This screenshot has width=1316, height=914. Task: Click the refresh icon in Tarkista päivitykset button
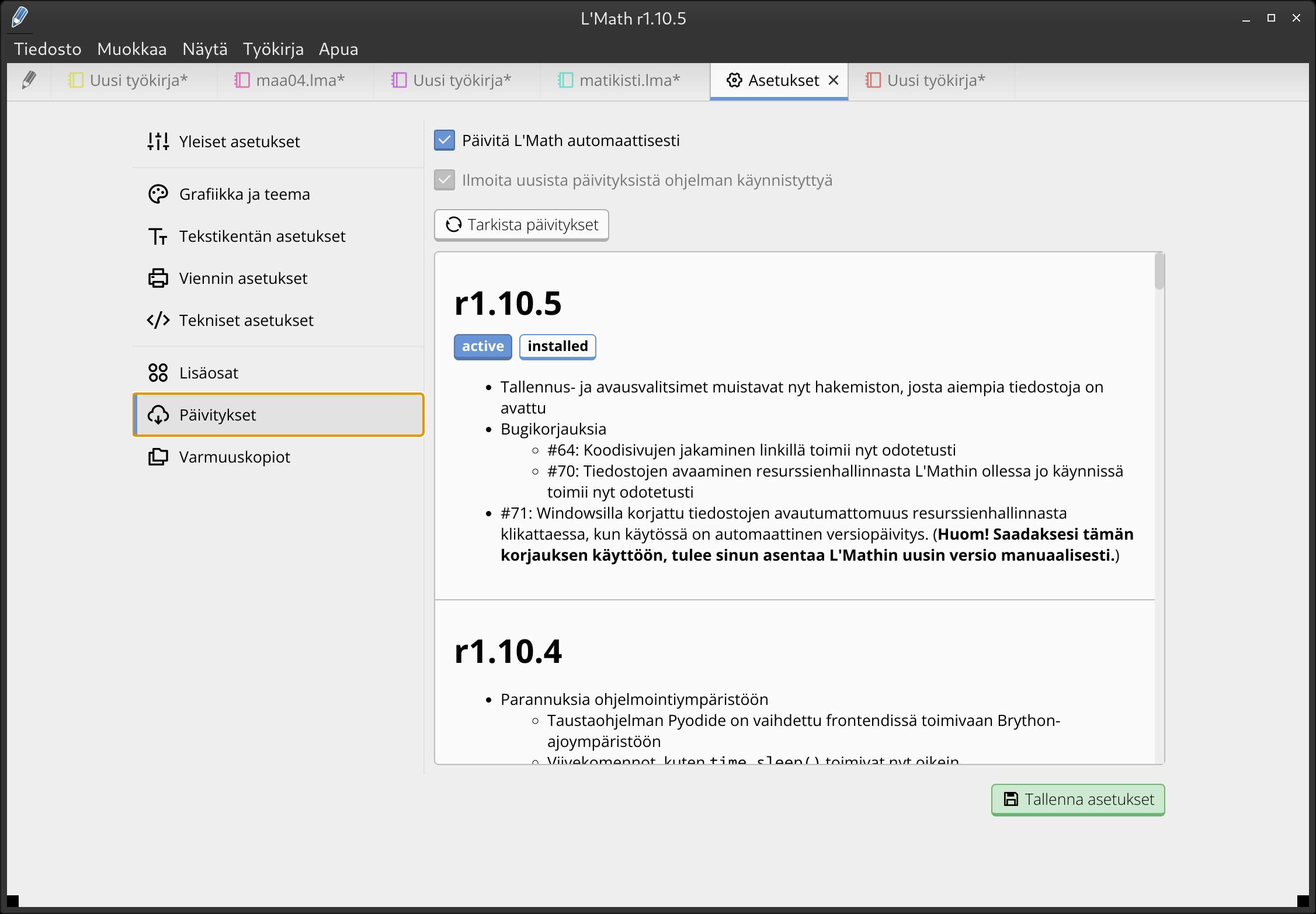tap(454, 225)
